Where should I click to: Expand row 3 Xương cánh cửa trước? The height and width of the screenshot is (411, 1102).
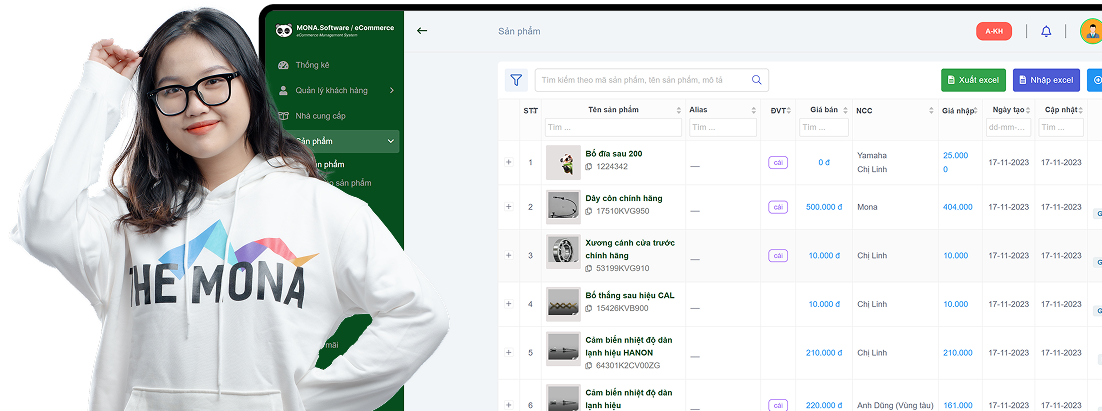click(509, 255)
